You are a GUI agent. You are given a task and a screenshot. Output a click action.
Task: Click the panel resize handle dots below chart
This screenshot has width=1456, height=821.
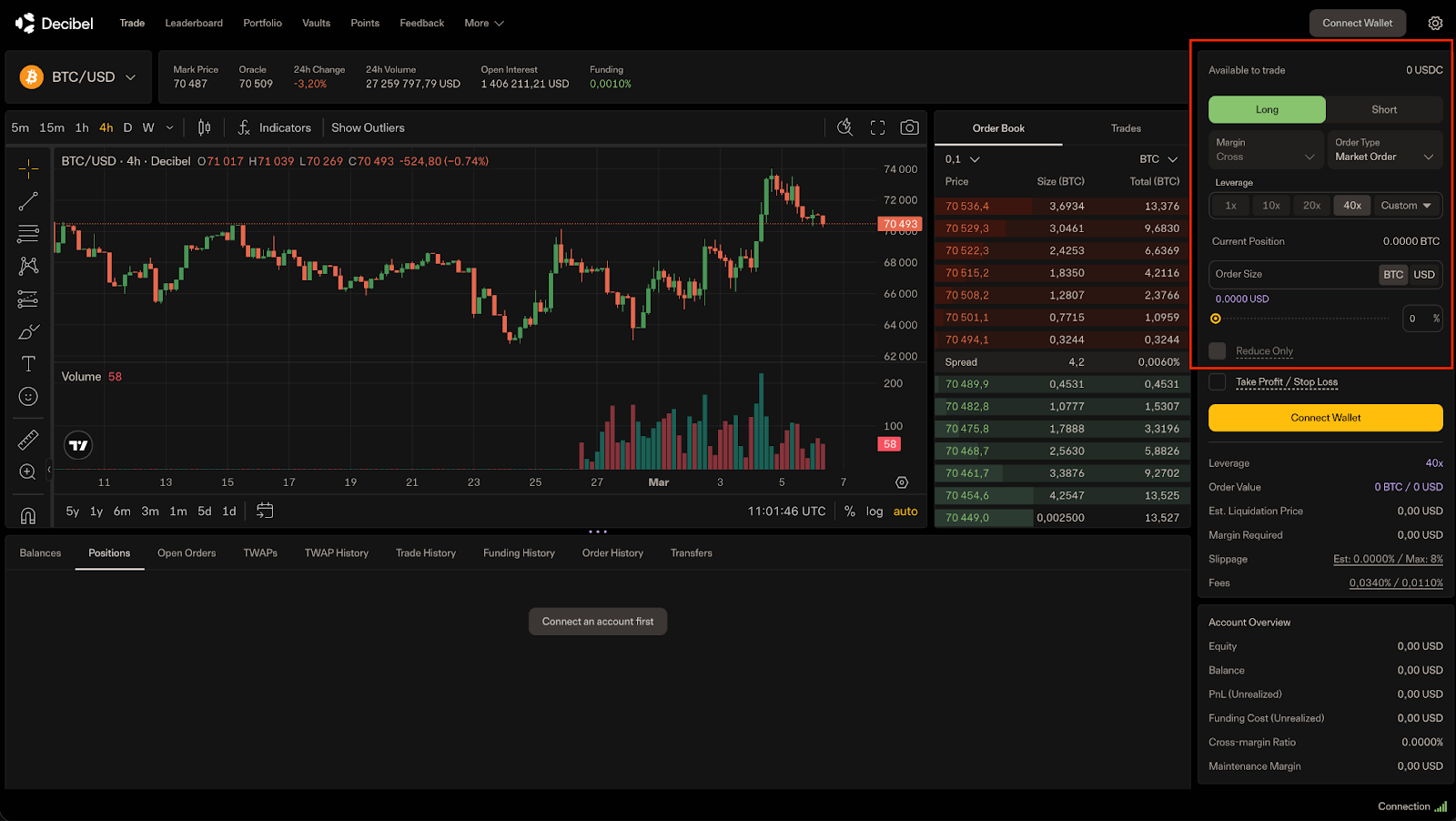[597, 532]
